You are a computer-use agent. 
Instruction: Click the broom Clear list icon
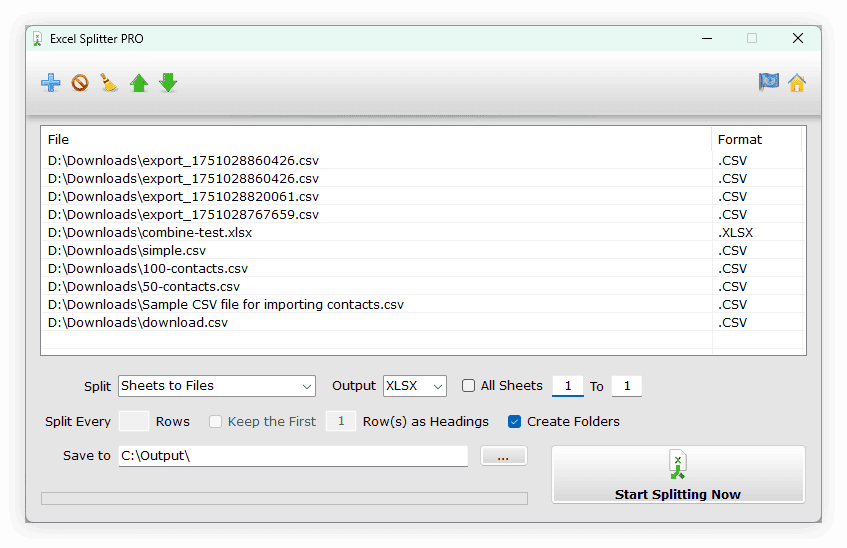pyautogui.click(x=109, y=83)
